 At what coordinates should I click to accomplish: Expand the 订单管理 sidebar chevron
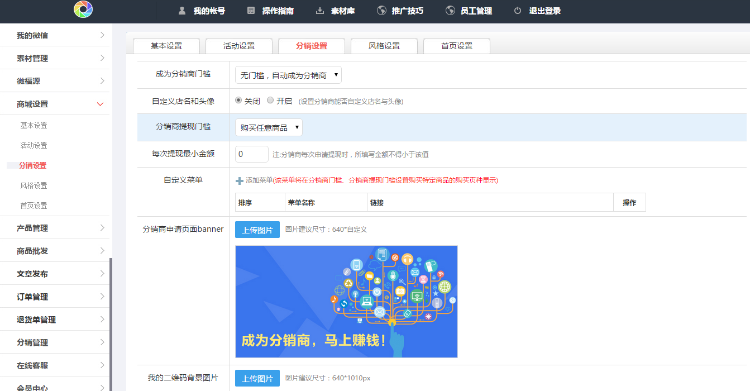102,297
